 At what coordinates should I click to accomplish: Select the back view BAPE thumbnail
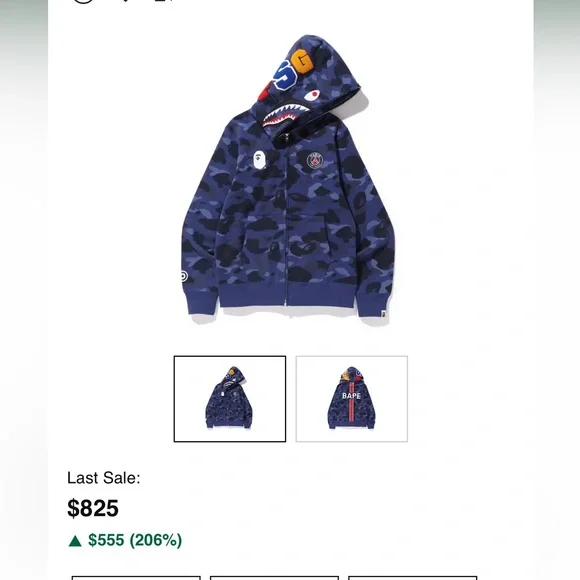point(352,399)
